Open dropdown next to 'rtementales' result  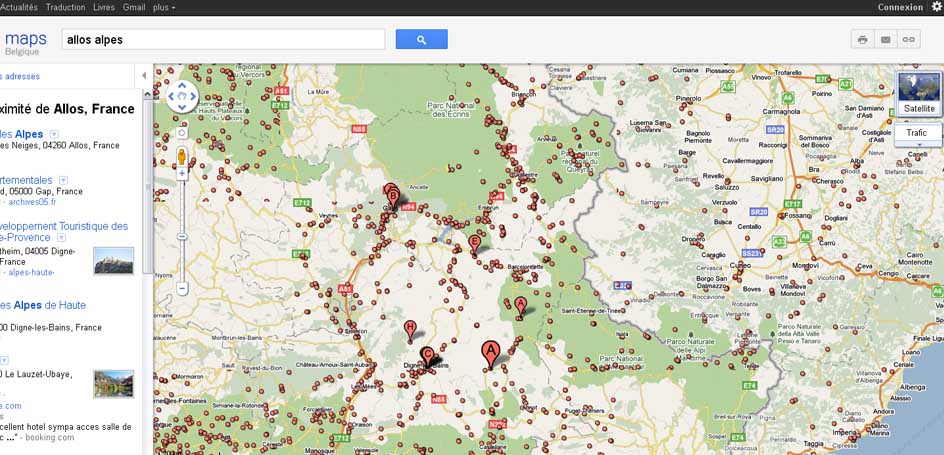coord(63,180)
